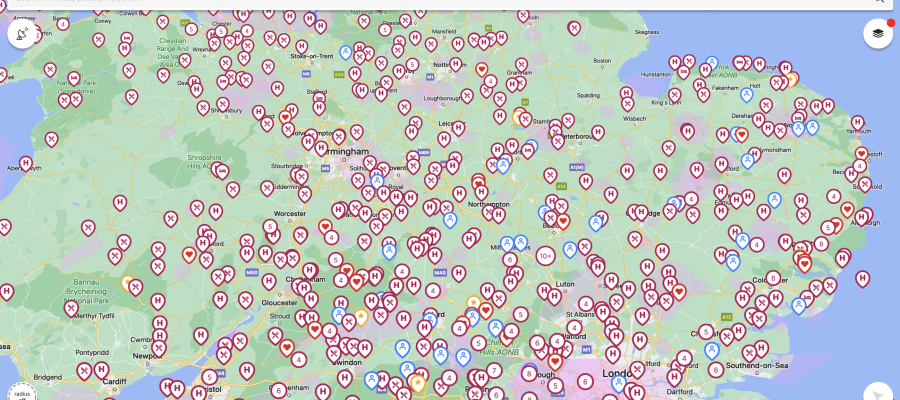This screenshot has width=900, height=400.
Task: Open cluster 5 south of Worcester
Action: (270, 227)
